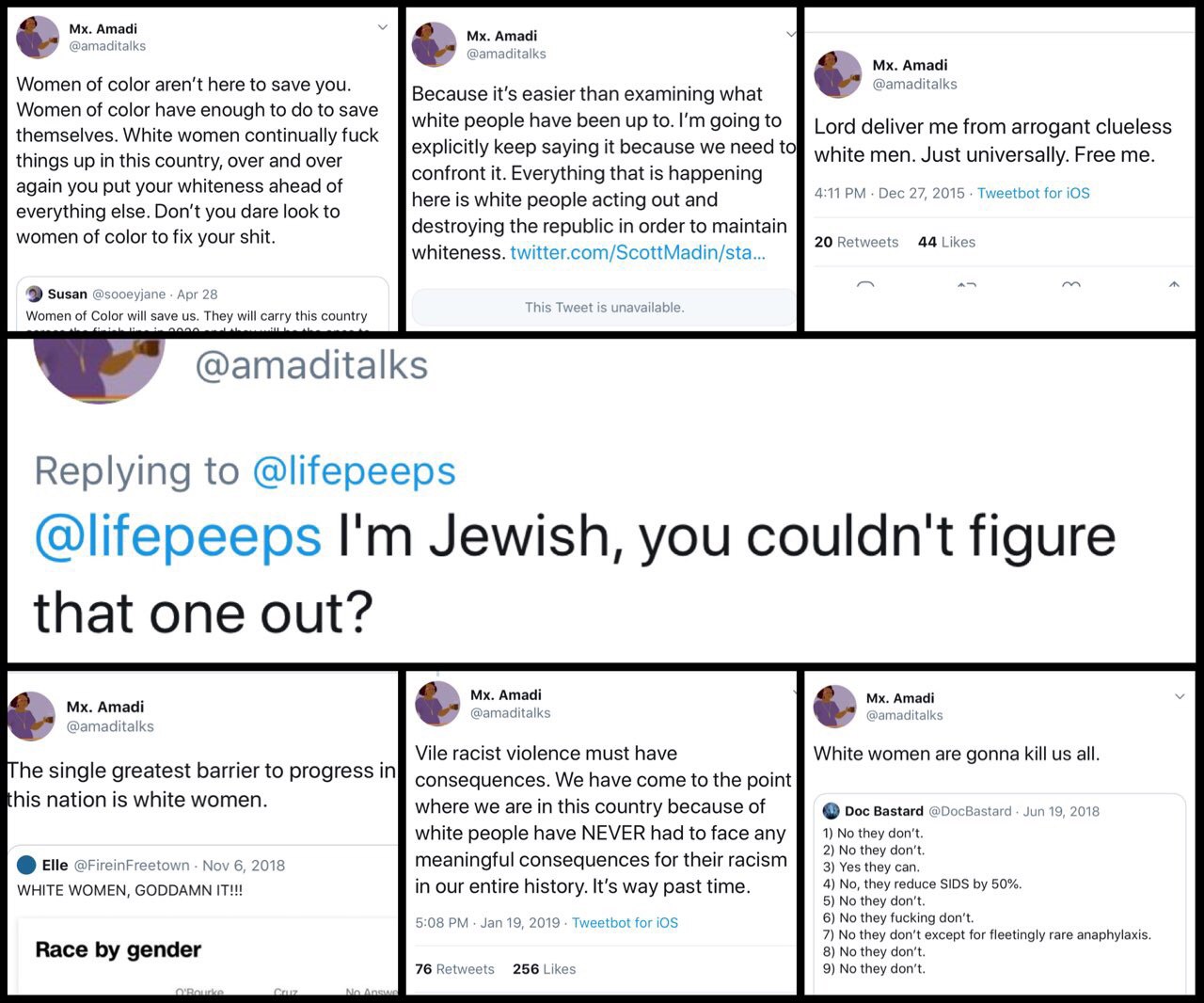Open the twitter.com/ScottMadin link
This screenshot has width=1204, height=1003.
637,252
